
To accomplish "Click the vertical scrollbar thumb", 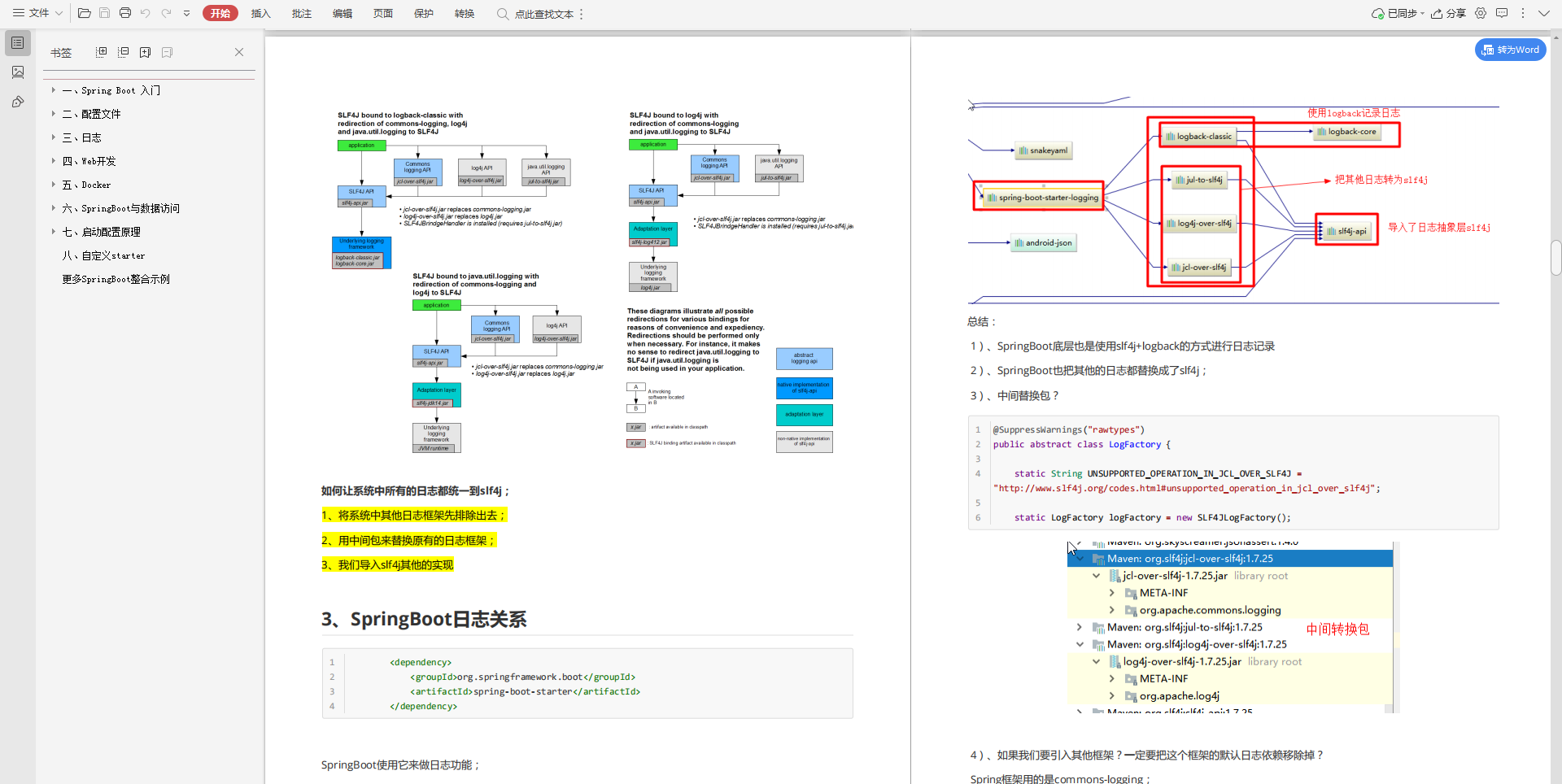I will tap(1556, 258).
